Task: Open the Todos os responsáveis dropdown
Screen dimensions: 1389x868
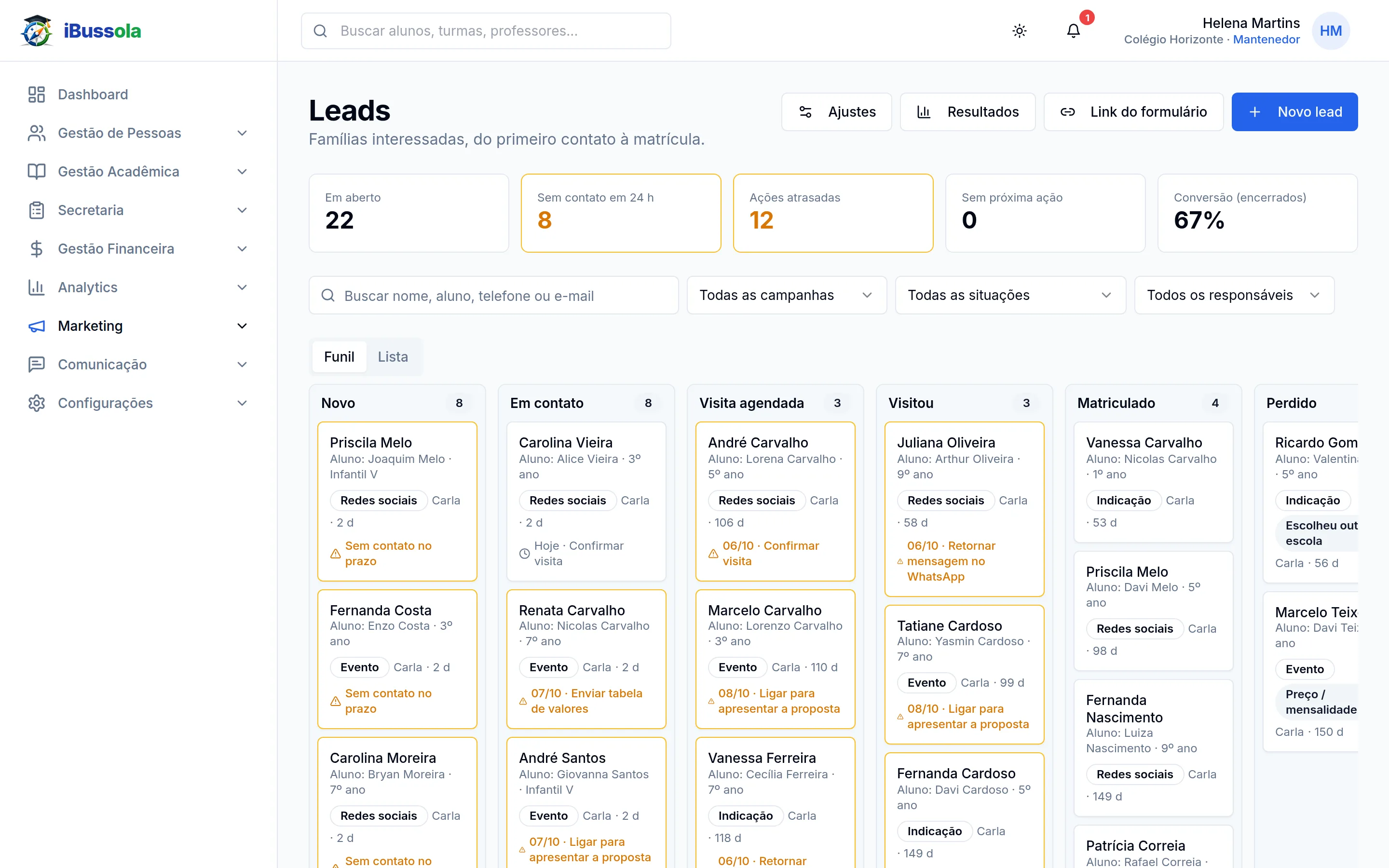Action: 1234,295
